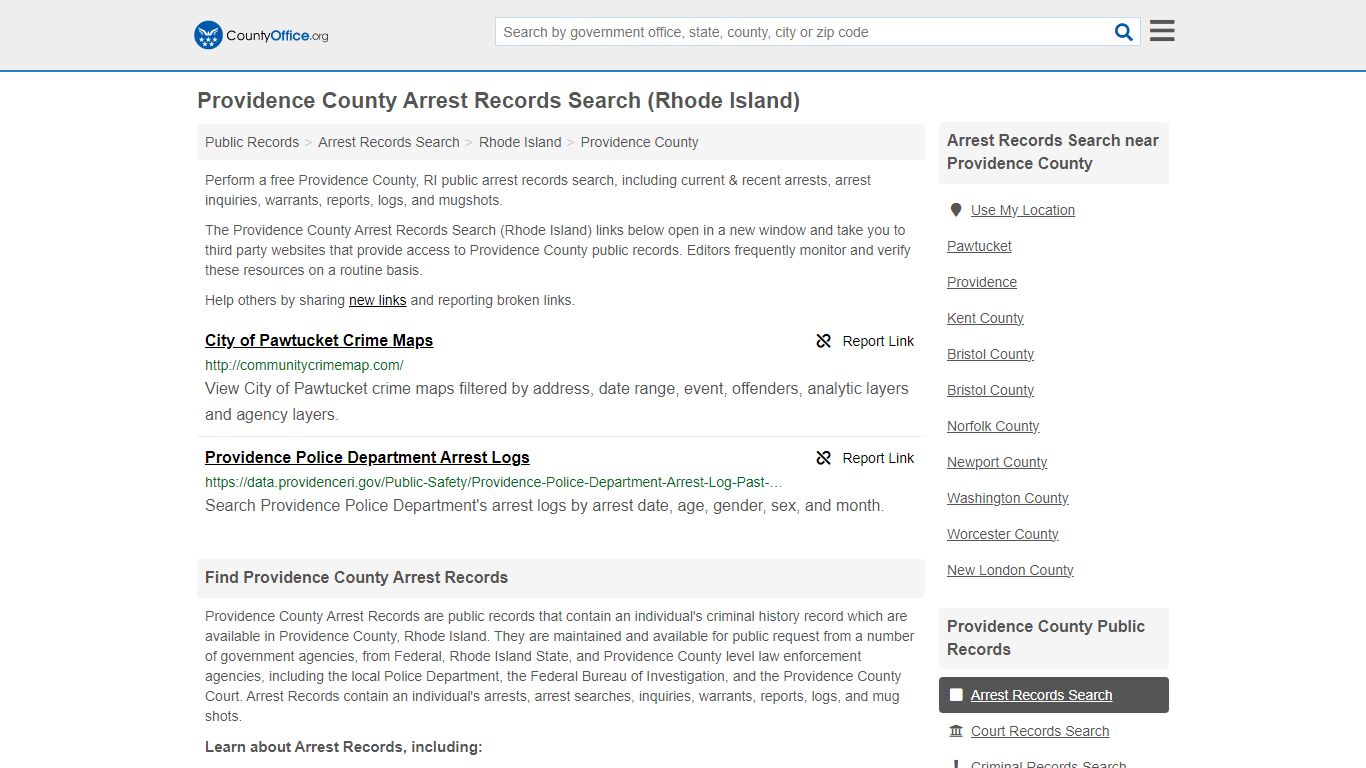Open Providence Police Department Arrest Logs
1366x768 pixels.
(367, 457)
